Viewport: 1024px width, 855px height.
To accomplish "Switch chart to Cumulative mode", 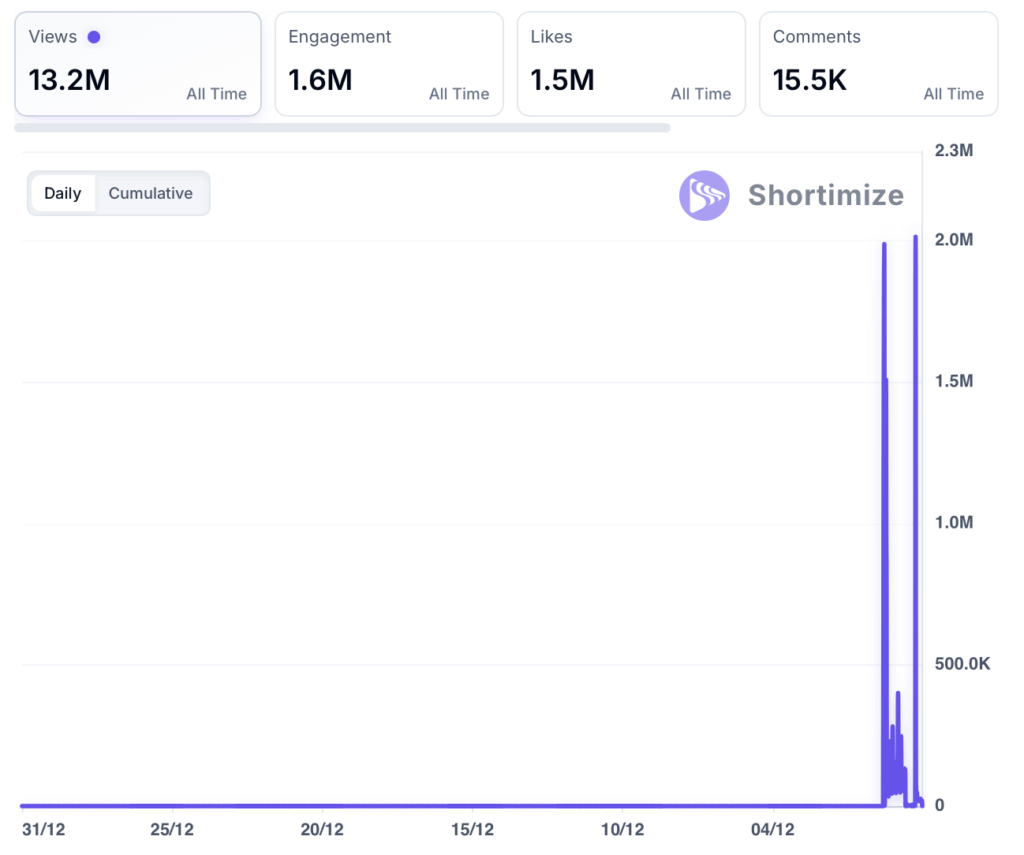I will coord(151,193).
